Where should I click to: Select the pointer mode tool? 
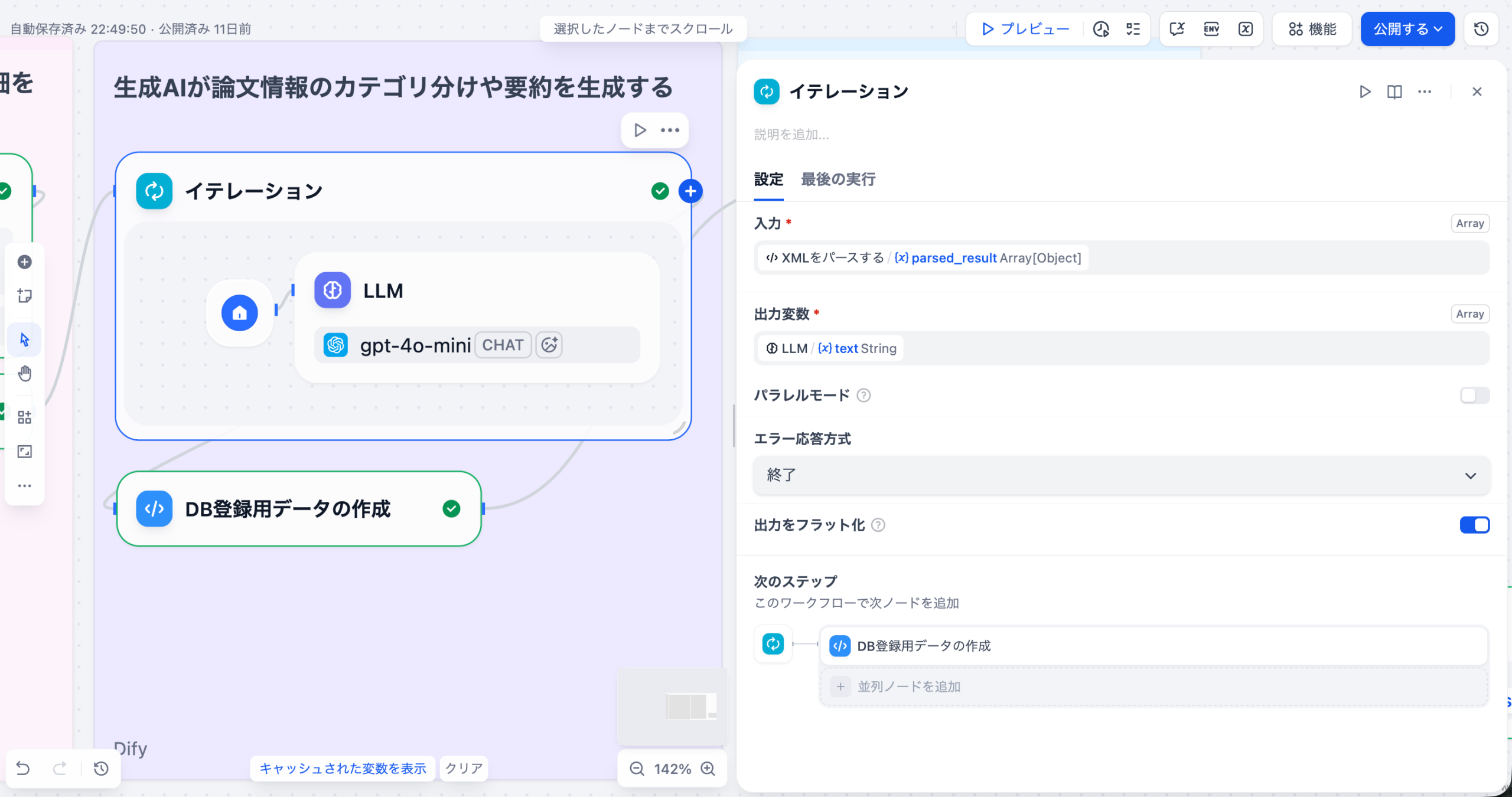(x=24, y=339)
